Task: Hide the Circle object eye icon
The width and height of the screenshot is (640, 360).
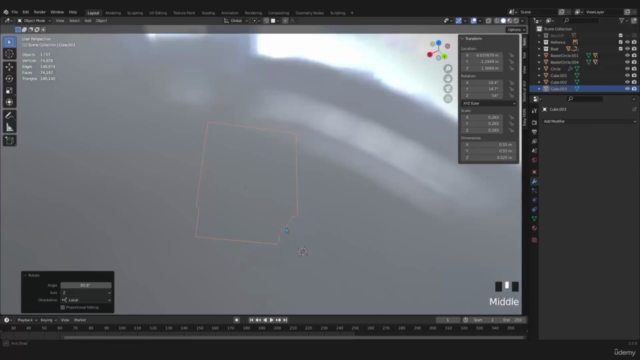Action: [x=627, y=69]
